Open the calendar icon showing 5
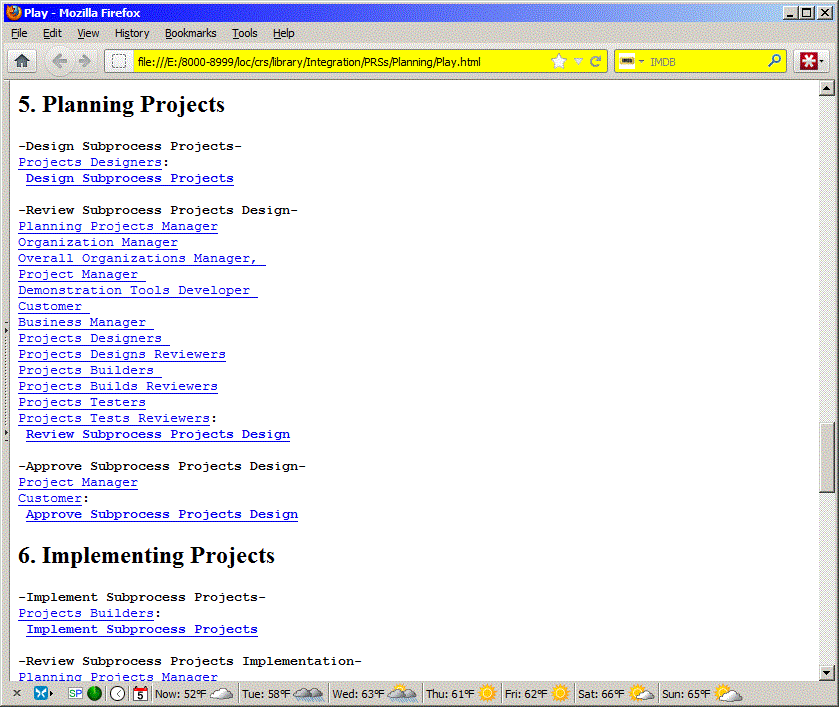 (x=141, y=694)
